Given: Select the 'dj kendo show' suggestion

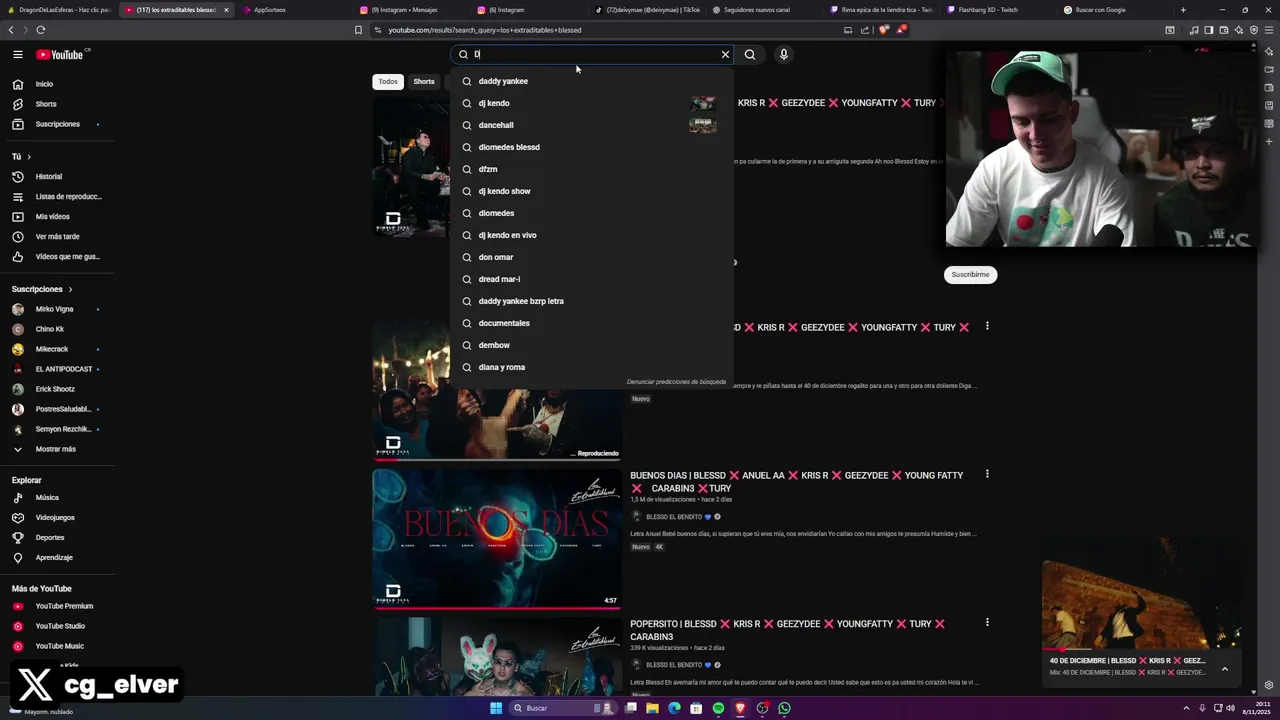Looking at the screenshot, I should (x=591, y=191).
